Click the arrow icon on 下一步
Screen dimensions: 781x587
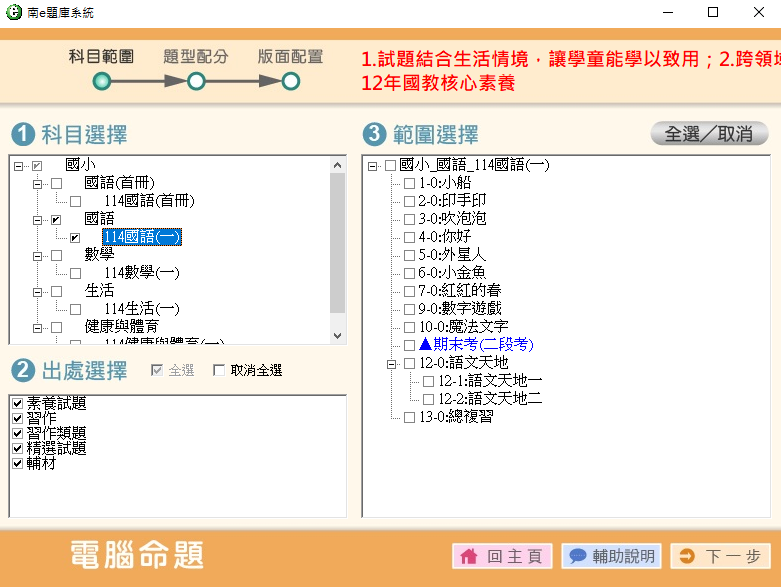[687, 557]
